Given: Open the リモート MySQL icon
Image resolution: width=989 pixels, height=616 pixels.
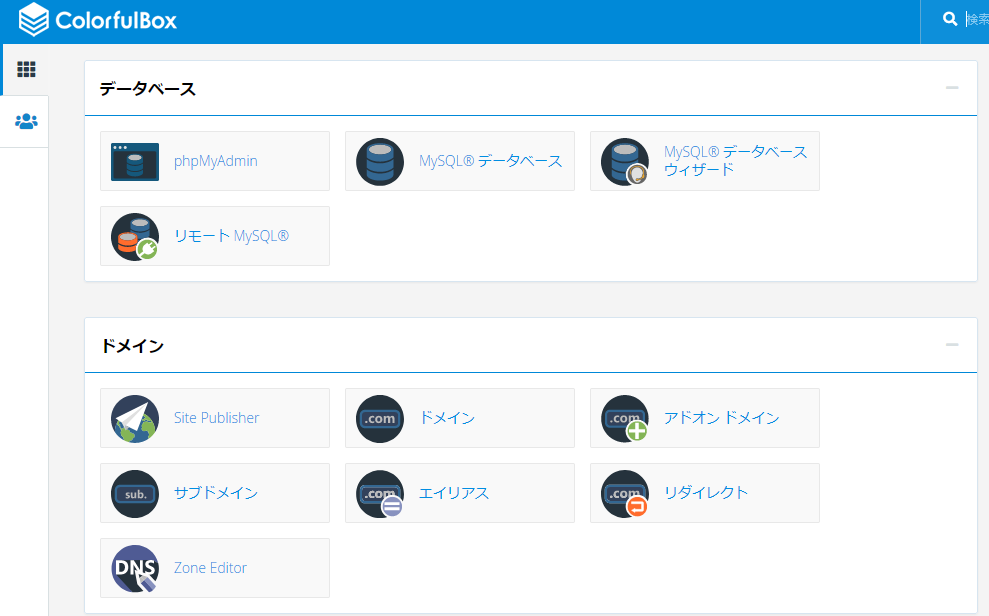Looking at the screenshot, I should 135,236.
